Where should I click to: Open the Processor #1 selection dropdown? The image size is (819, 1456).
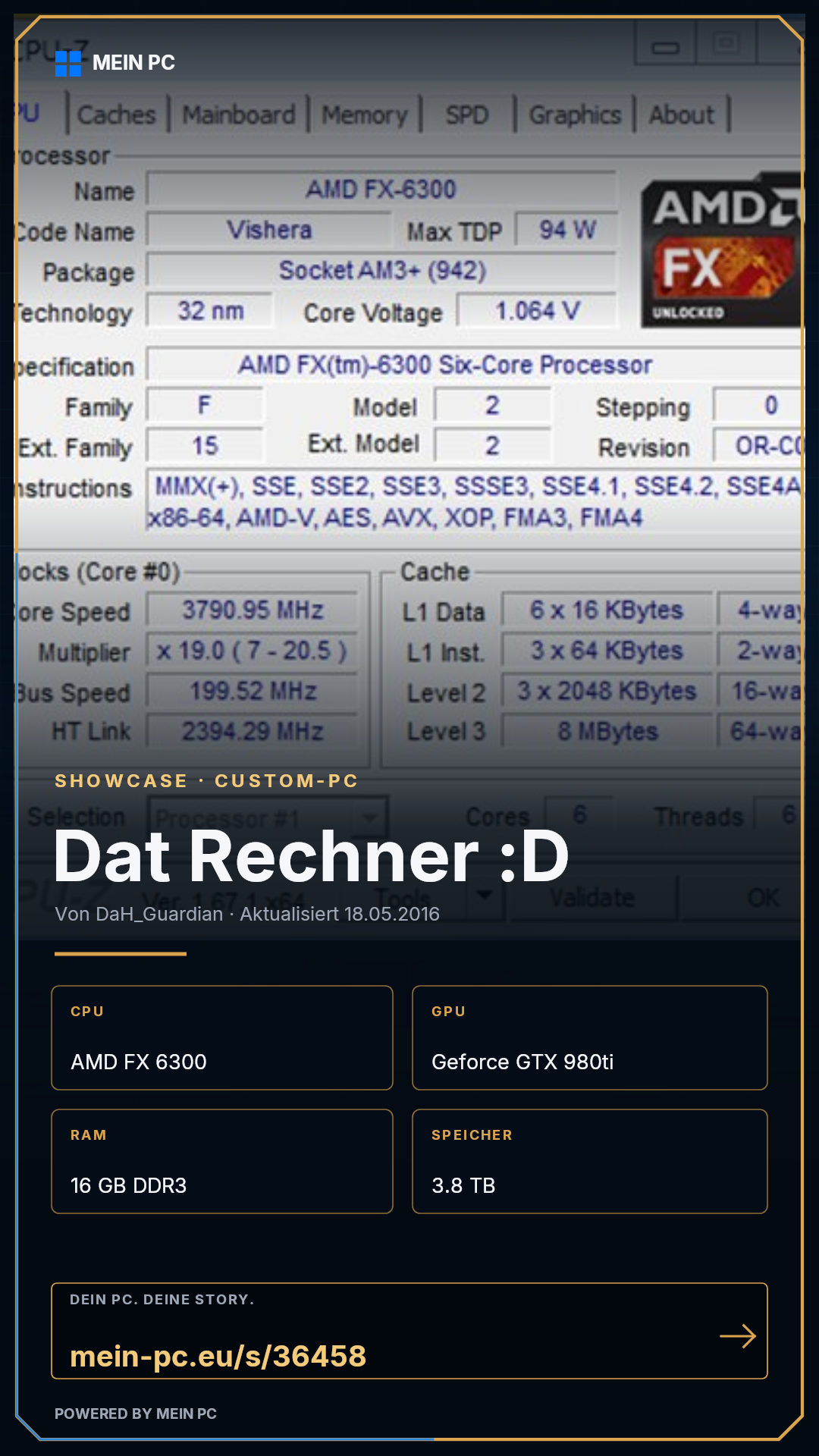pyautogui.click(x=269, y=818)
